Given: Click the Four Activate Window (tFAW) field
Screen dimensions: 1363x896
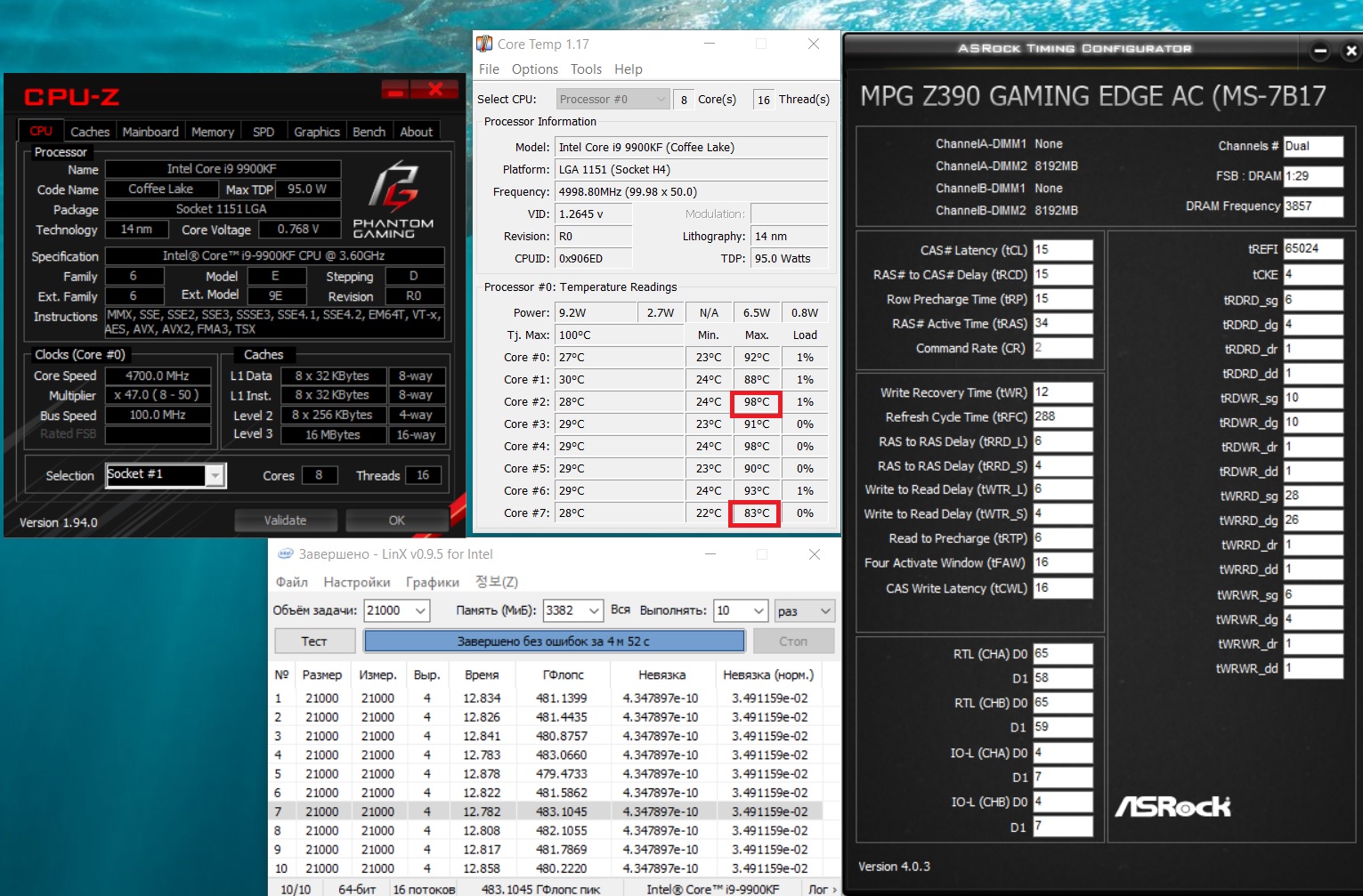Looking at the screenshot, I should (1063, 562).
